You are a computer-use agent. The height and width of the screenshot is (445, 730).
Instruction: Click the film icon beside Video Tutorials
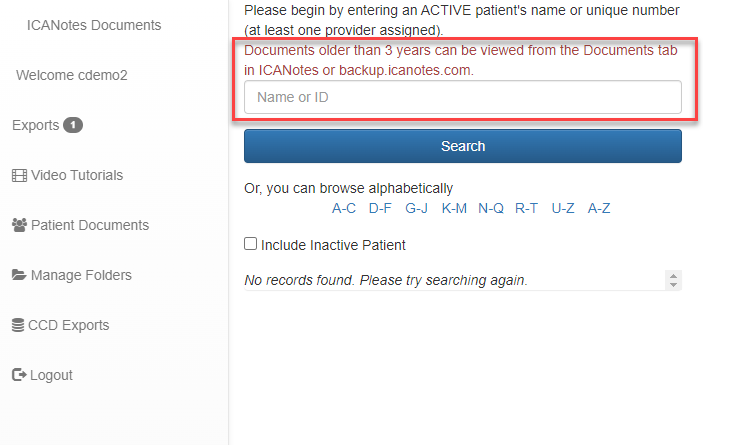pyautogui.click(x=19, y=175)
